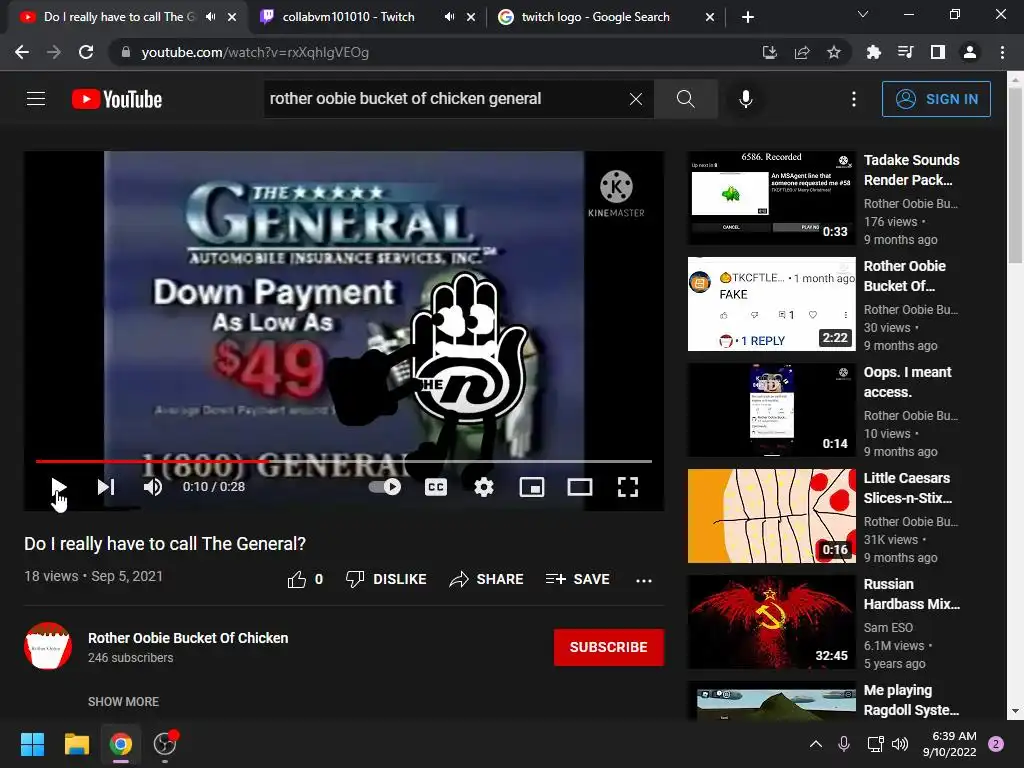Open the SHARE dialog

(487, 579)
